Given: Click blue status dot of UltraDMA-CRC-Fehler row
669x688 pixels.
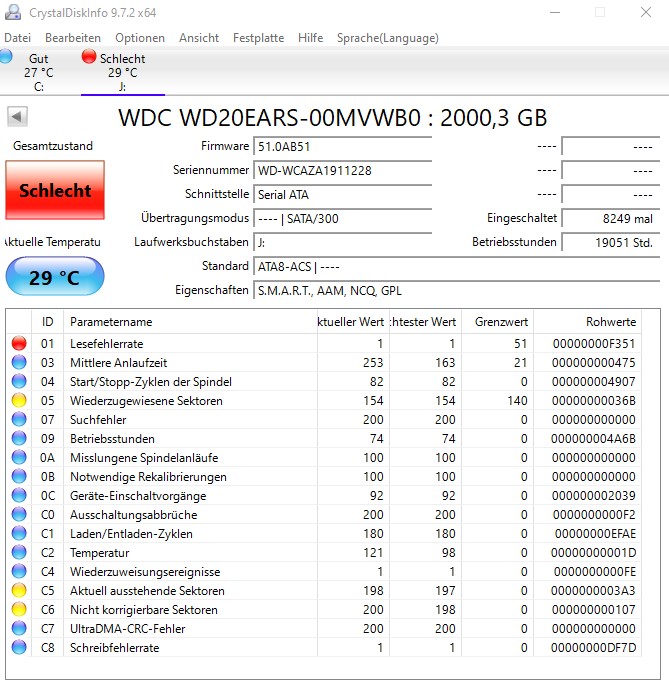Looking at the screenshot, I should tap(19, 628).
